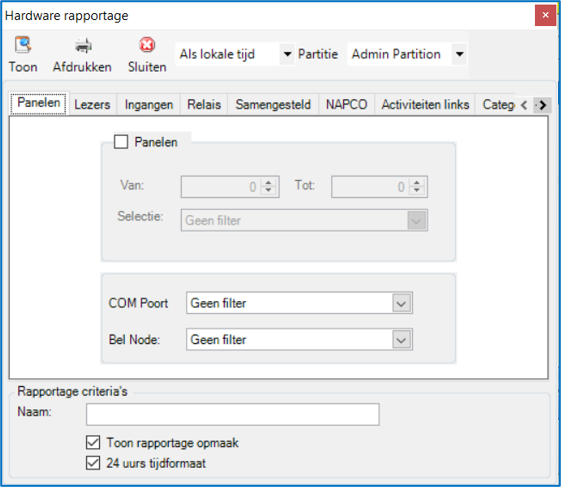Image resolution: width=561 pixels, height=487 pixels.
Task: Close the Hardware rapportage window
Action: click(545, 15)
